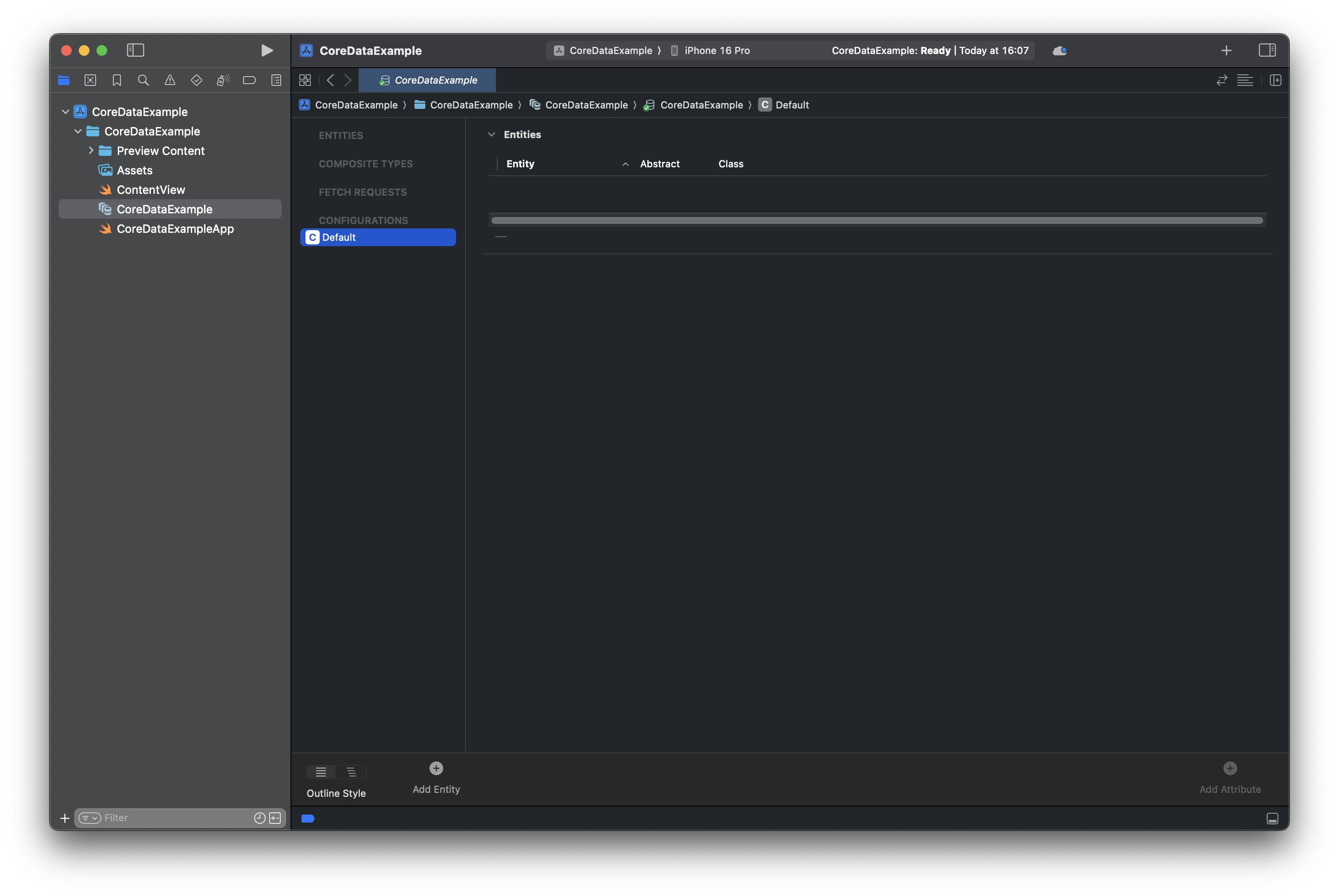1339x896 pixels.
Task: Toggle the inspector panel on the right
Action: pos(1267,50)
